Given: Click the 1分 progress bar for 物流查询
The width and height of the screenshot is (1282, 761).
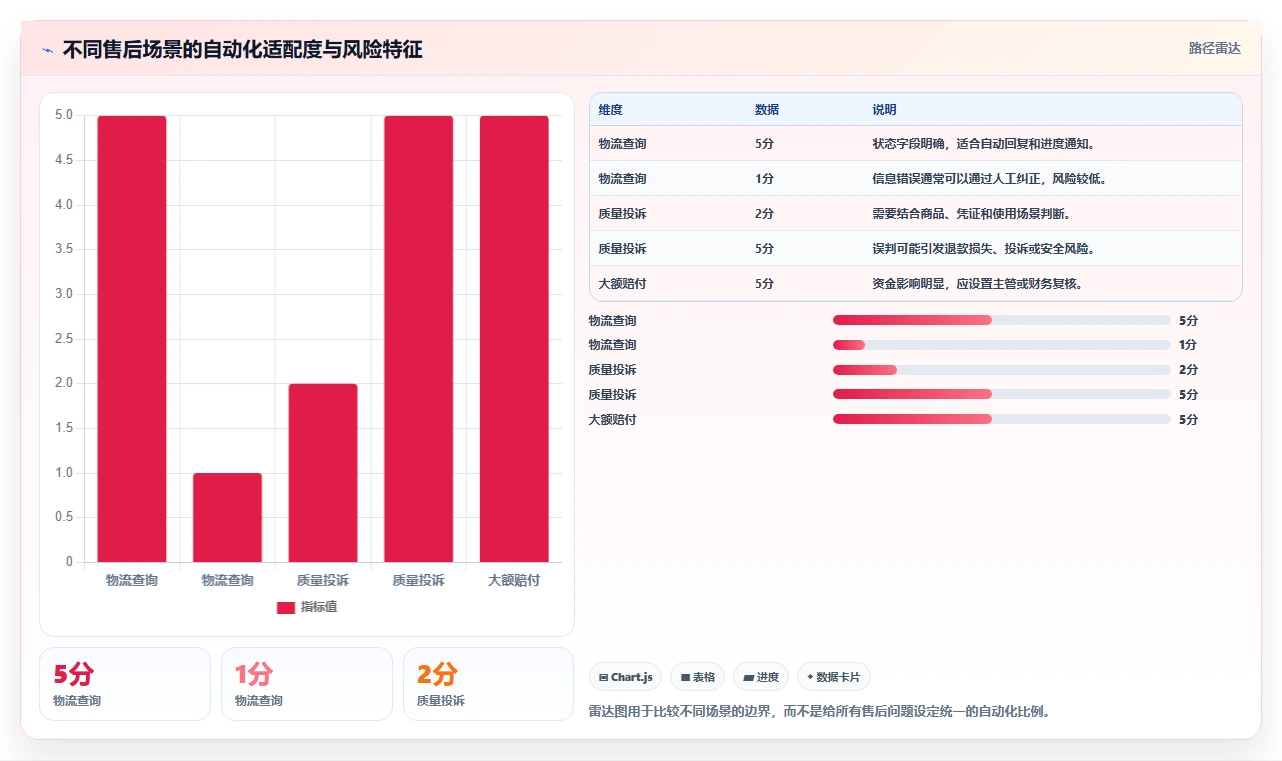Looking at the screenshot, I should coord(1001,345).
